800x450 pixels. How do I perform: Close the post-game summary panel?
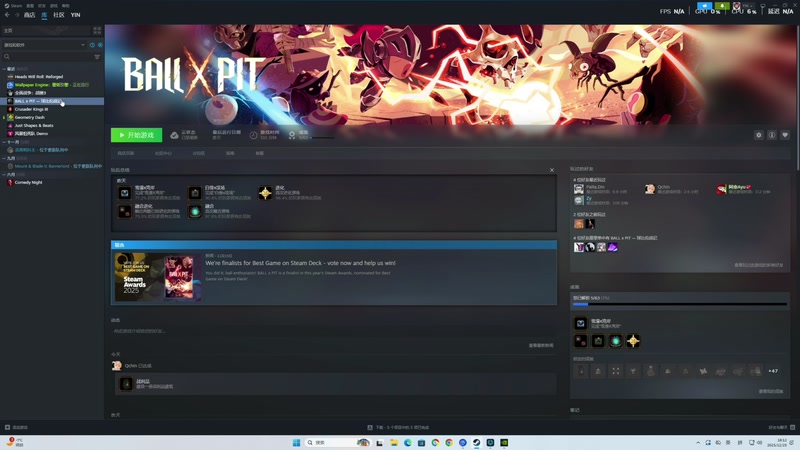(552, 170)
